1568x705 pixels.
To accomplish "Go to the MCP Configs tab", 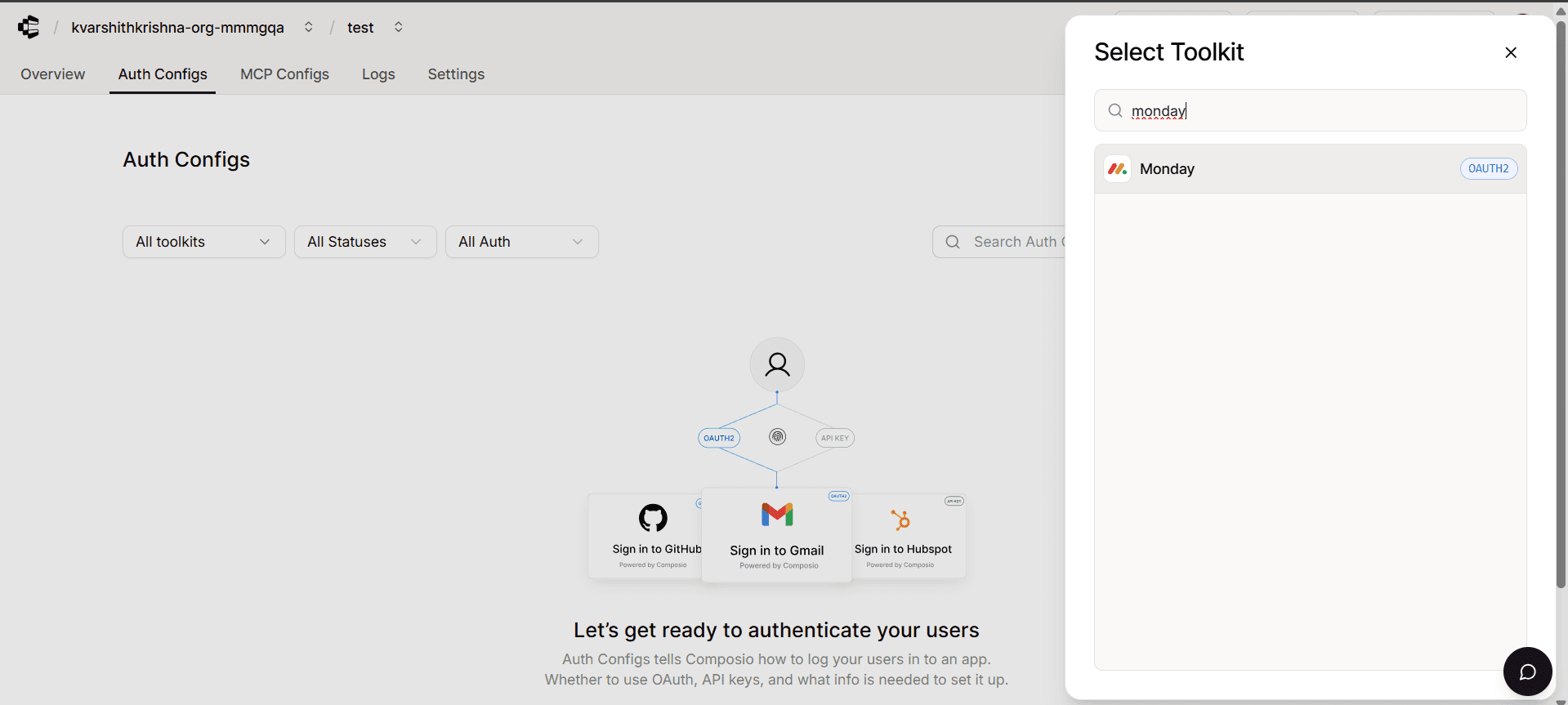I will [x=284, y=74].
